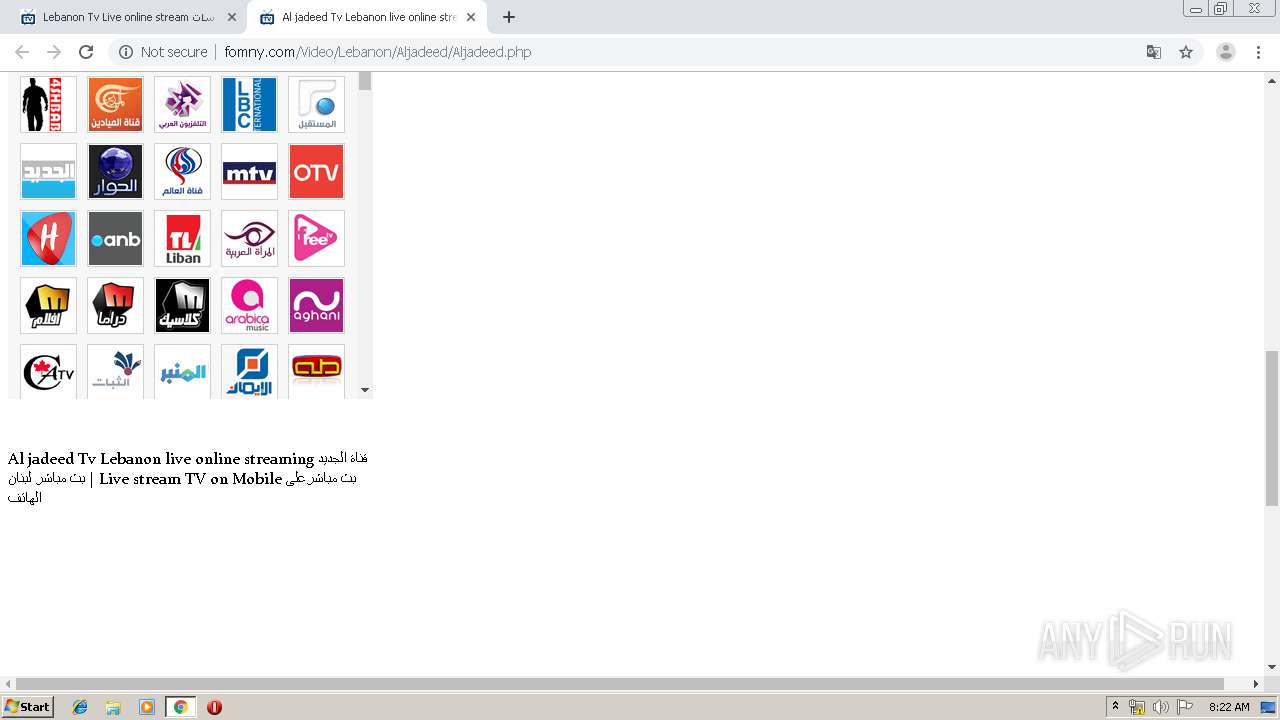Click the page scroll down arrow
The height and width of the screenshot is (720, 1280).
(1272, 667)
